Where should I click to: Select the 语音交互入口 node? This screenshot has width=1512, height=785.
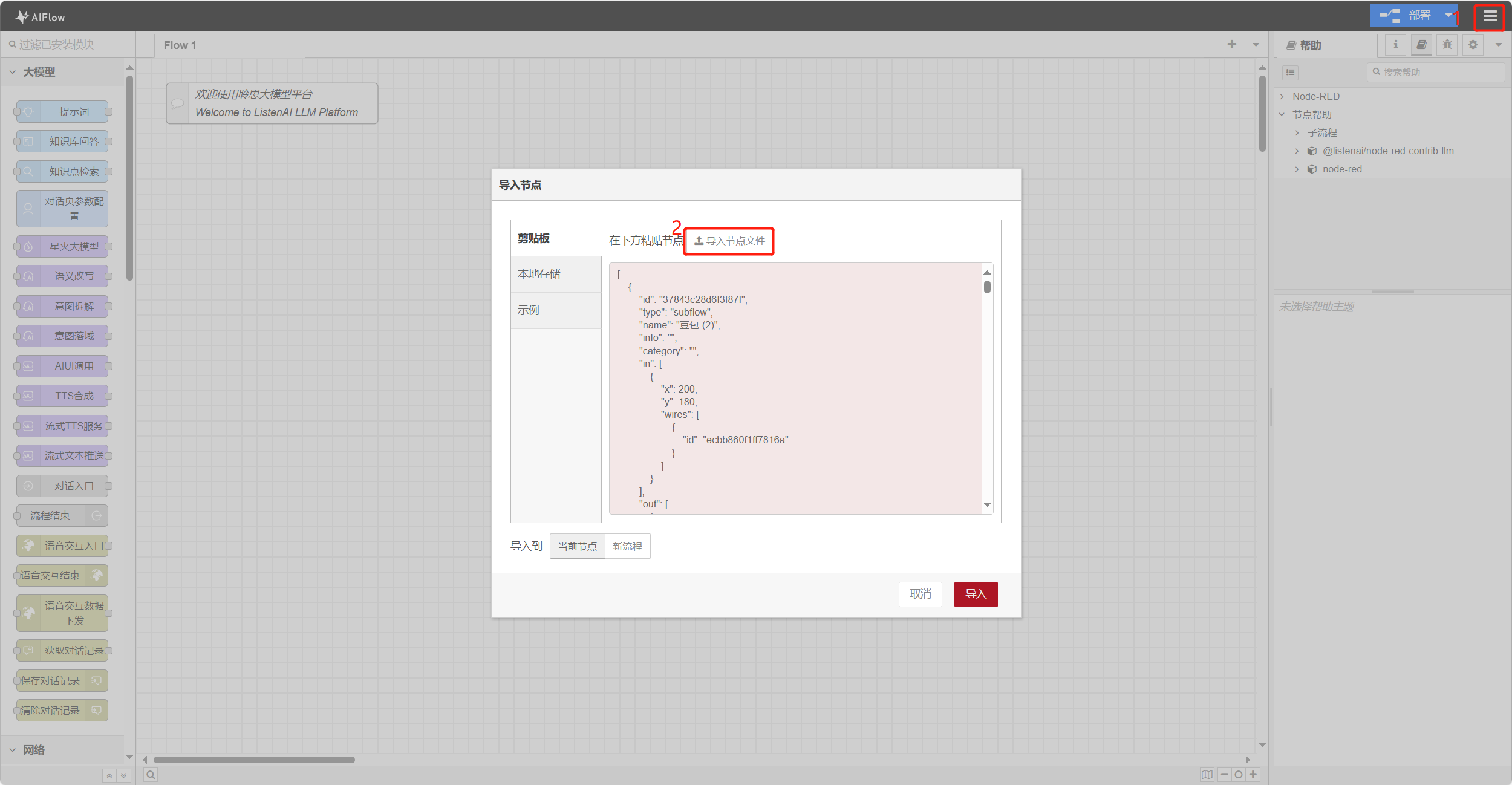point(62,546)
